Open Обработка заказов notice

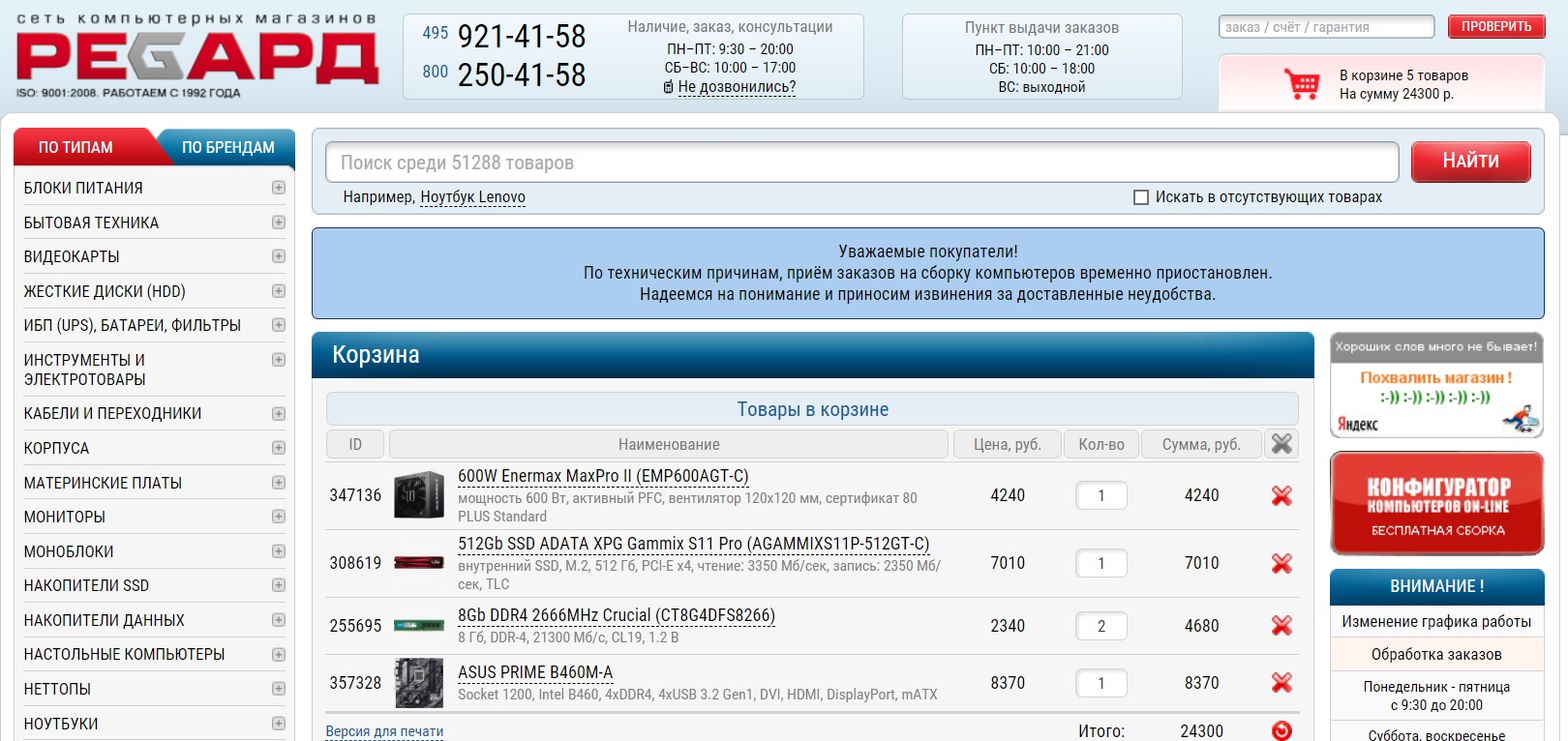coord(1436,655)
